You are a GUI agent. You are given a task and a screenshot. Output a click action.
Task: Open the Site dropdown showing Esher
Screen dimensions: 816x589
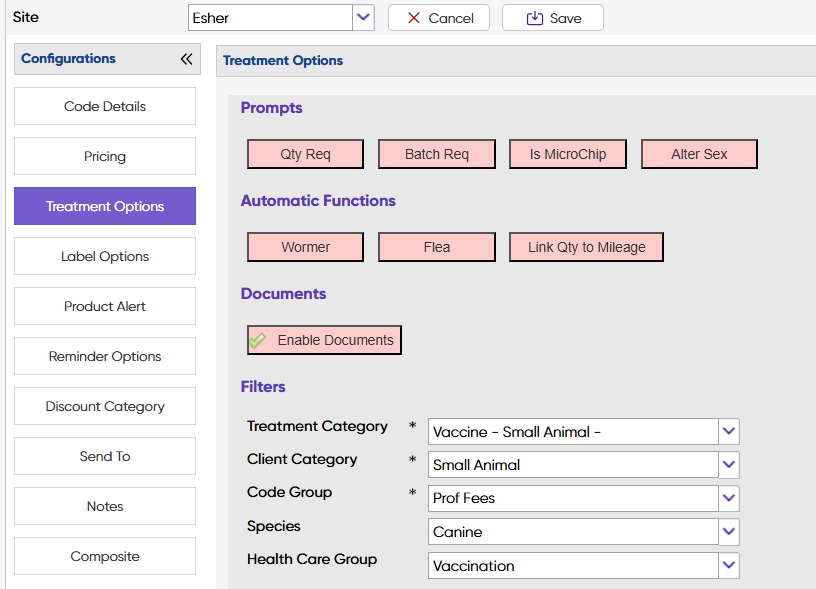(363, 18)
